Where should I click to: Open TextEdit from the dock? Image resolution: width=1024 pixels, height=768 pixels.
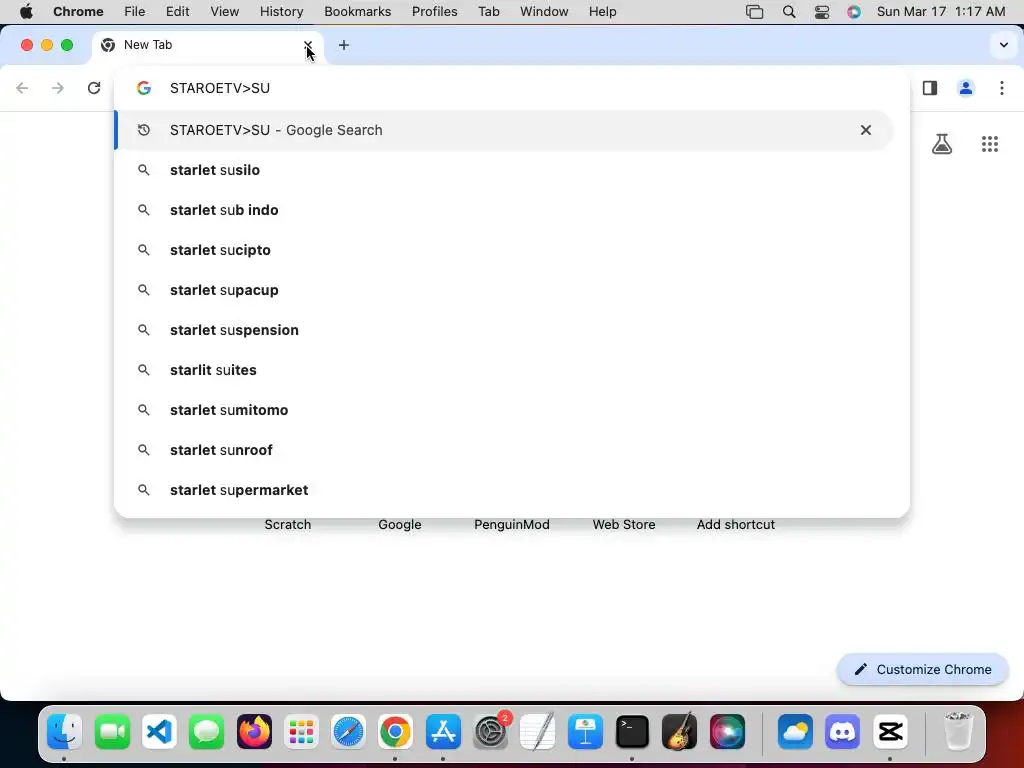537,731
